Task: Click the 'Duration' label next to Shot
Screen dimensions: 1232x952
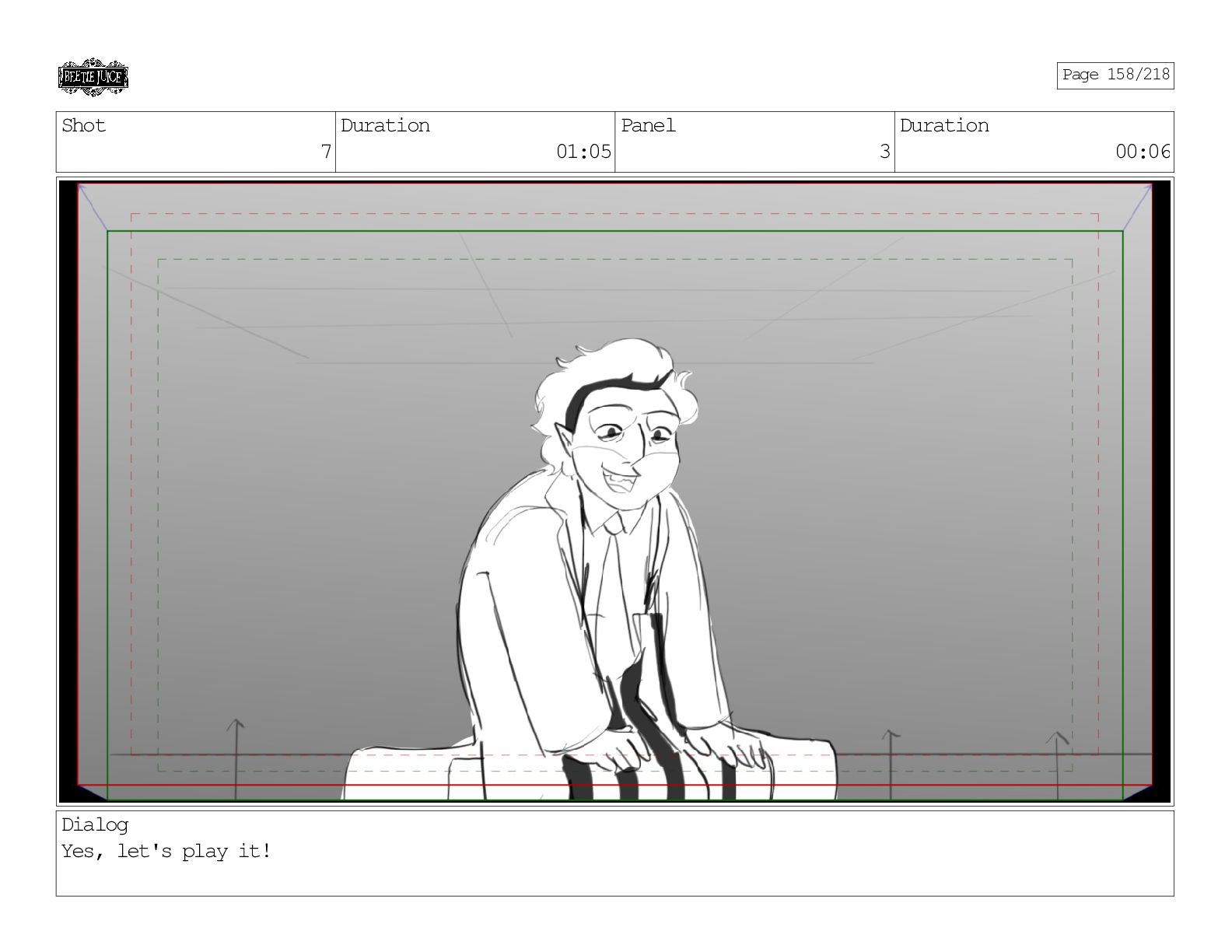Action: coord(385,125)
